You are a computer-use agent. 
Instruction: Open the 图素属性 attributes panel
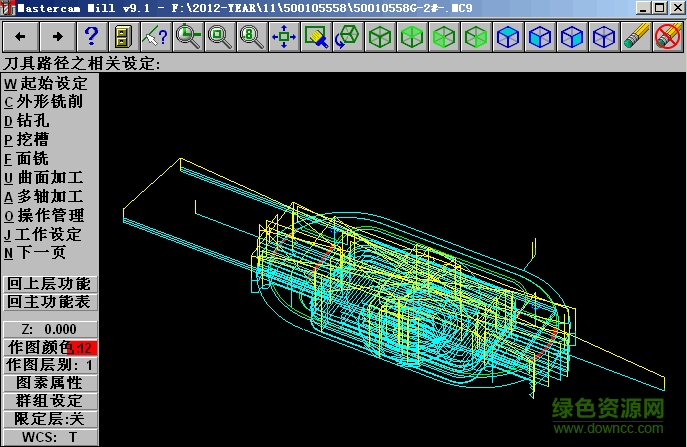tap(50, 383)
